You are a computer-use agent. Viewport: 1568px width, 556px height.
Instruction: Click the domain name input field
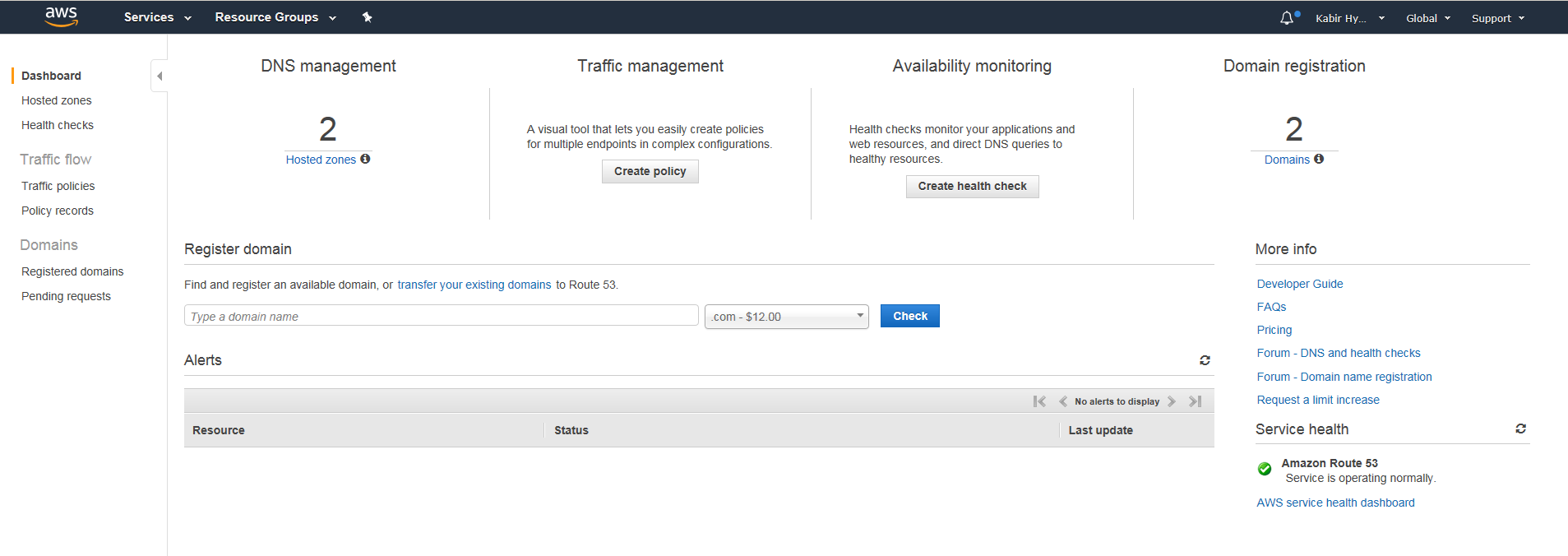pos(442,316)
